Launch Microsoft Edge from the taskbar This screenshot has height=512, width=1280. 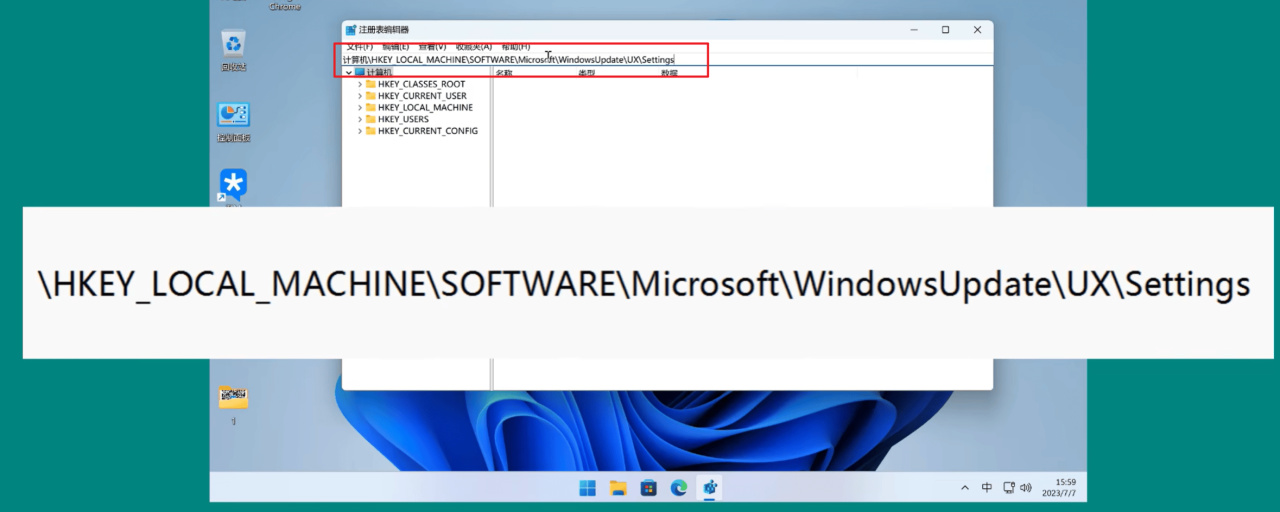pyautogui.click(x=679, y=487)
